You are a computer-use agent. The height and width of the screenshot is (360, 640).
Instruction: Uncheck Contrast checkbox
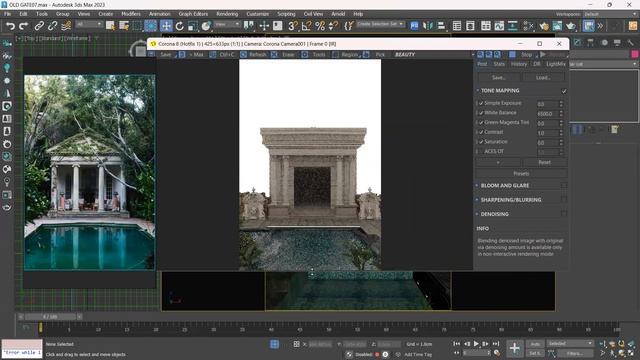pos(481,132)
